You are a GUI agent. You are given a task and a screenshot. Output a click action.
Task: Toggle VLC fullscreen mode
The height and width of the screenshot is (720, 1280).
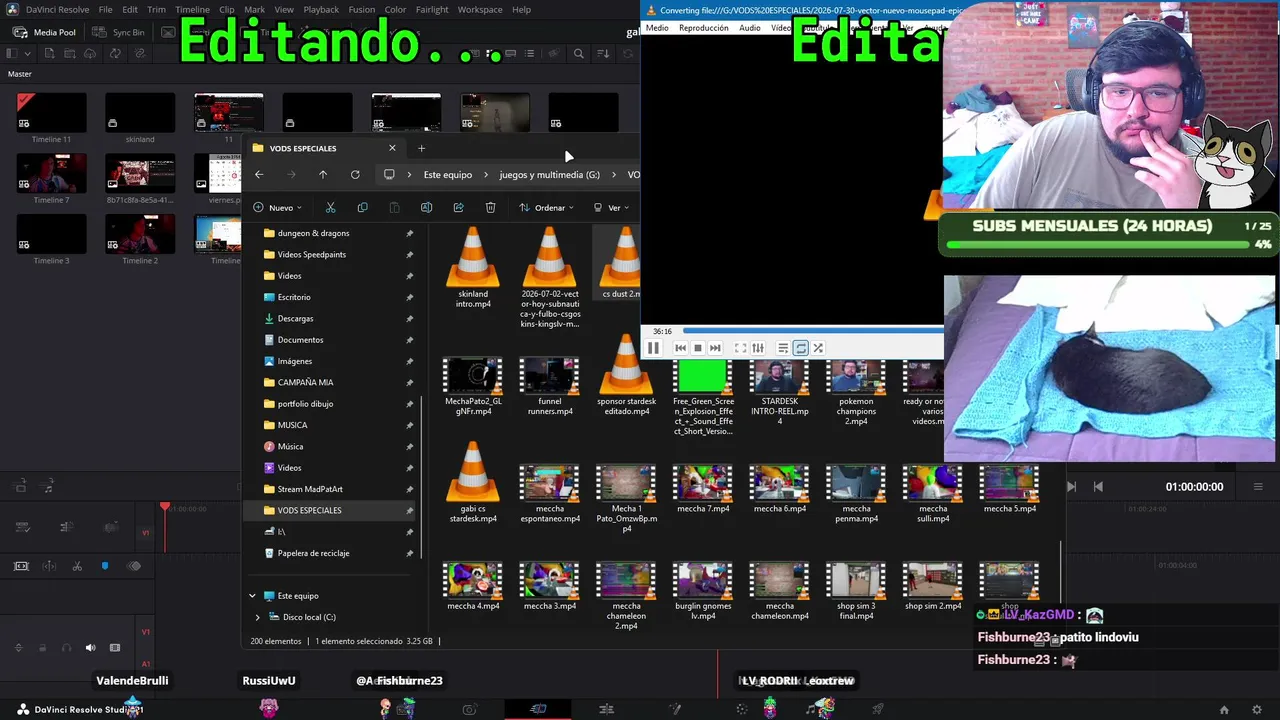pyautogui.click(x=741, y=348)
